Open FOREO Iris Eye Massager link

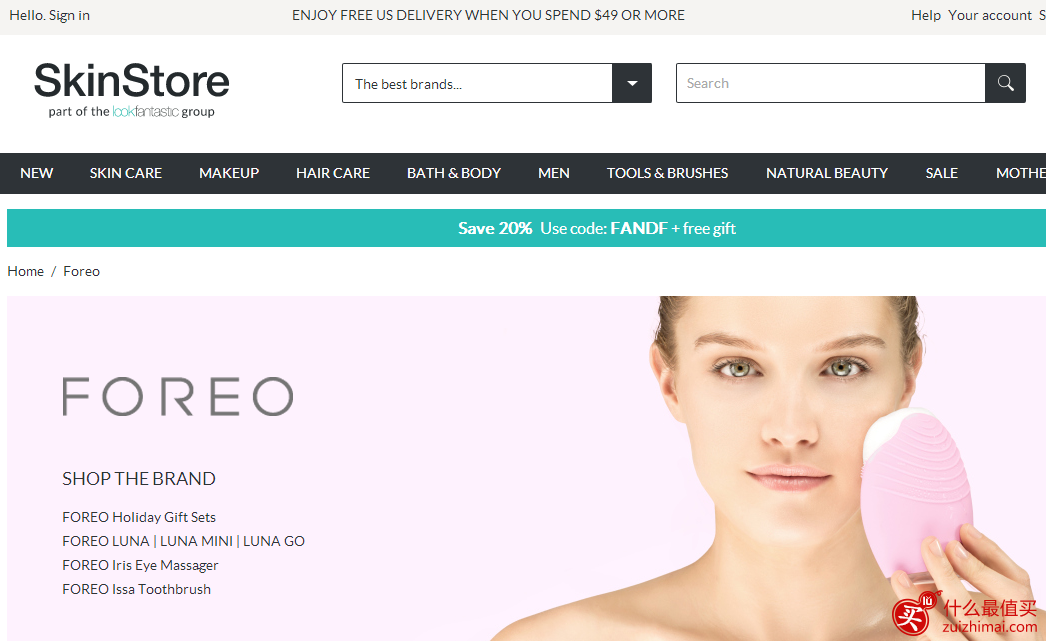(x=140, y=565)
